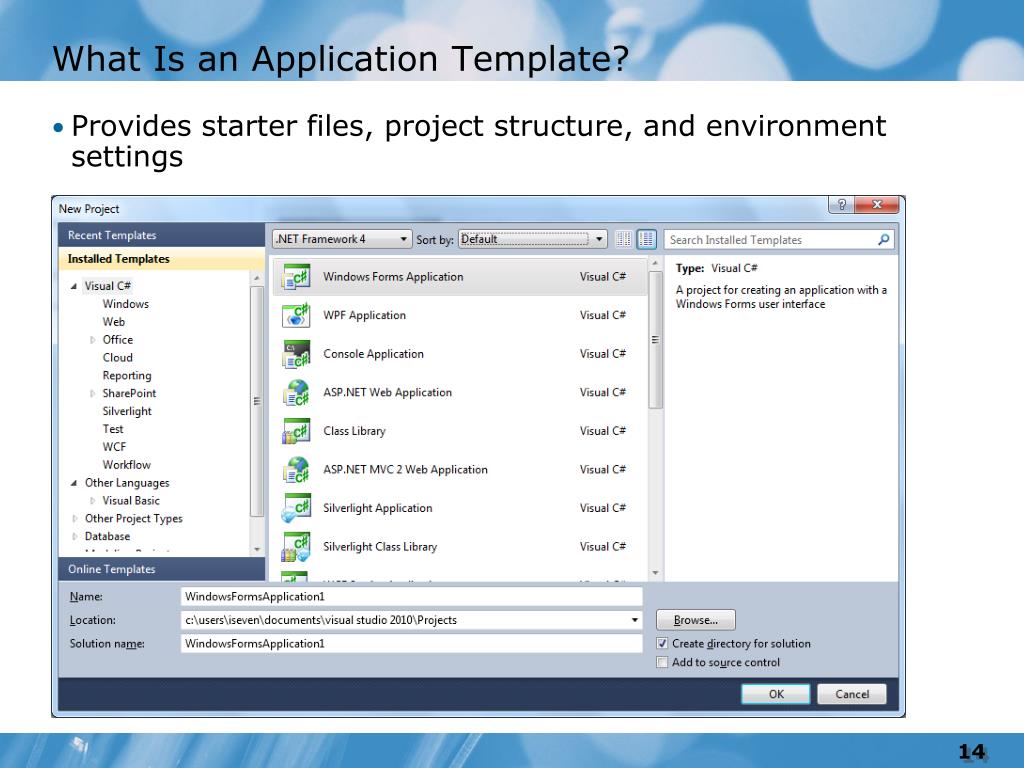This screenshot has height=768, width=1024.
Task: Open the Online Templates section
Action: pos(161,569)
